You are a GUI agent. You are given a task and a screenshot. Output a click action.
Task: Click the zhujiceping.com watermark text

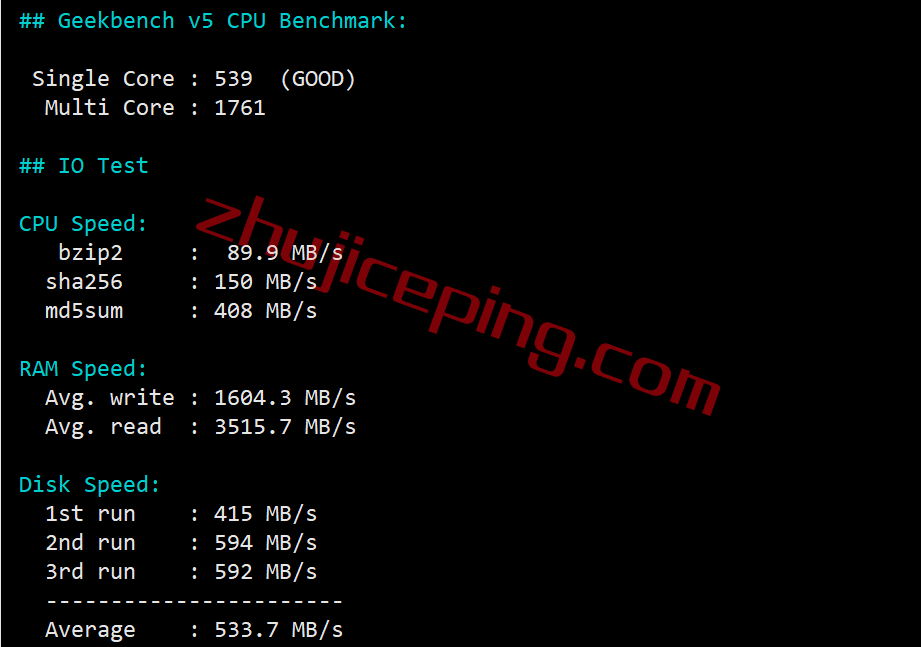(458, 305)
